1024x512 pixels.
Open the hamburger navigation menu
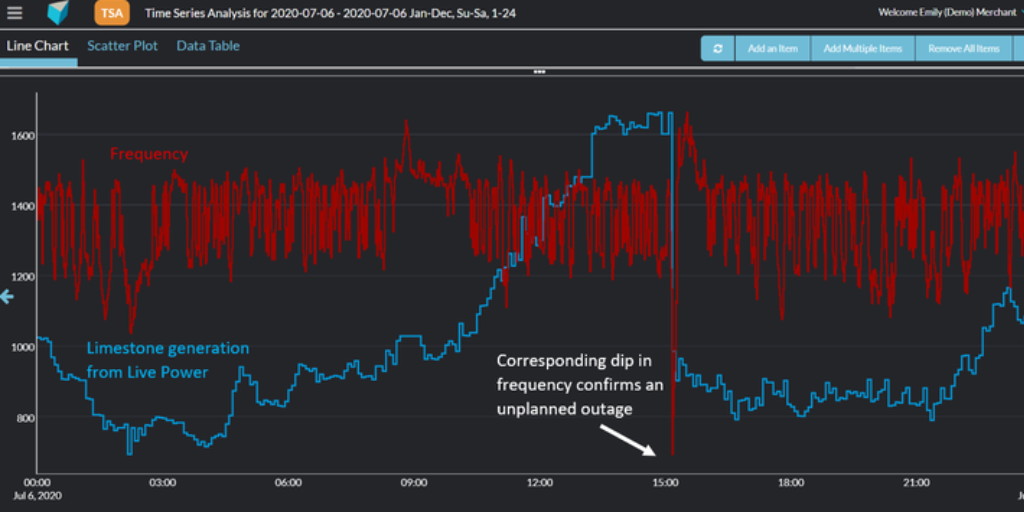15,13
